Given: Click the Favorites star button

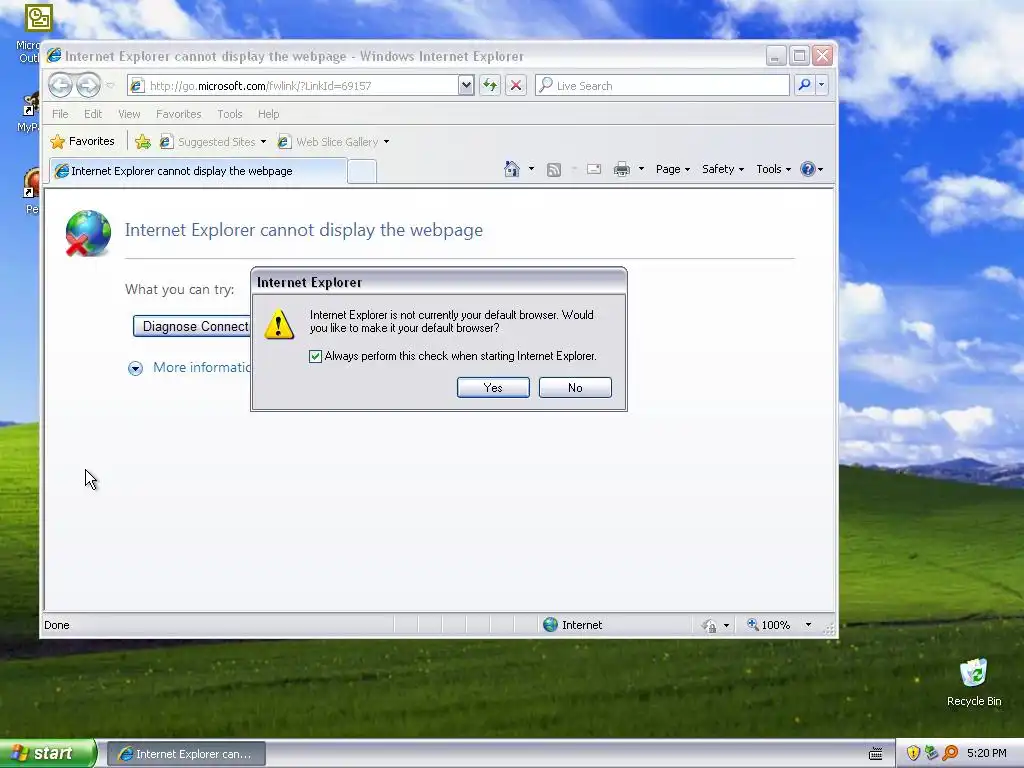Looking at the screenshot, I should (x=82, y=141).
